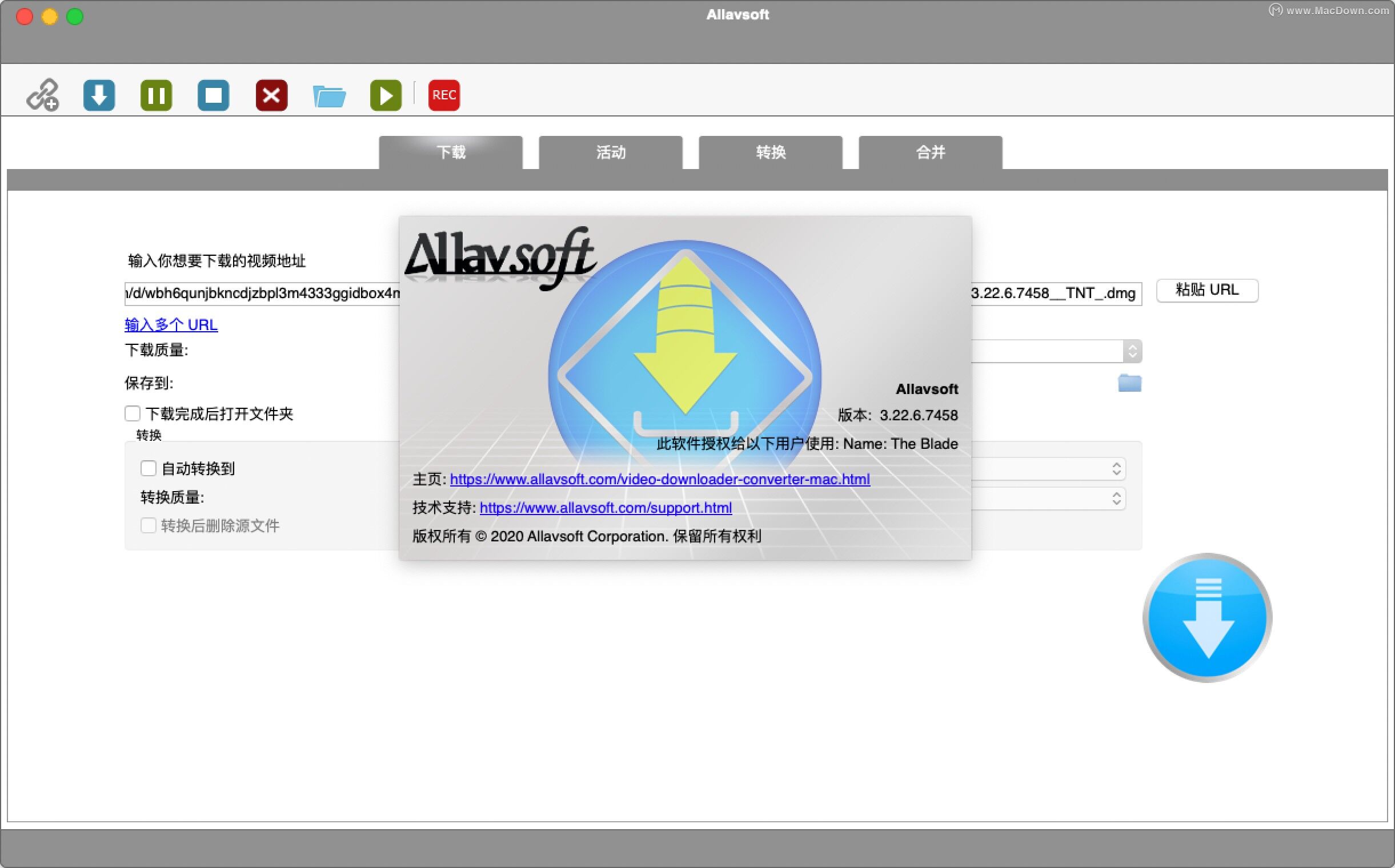This screenshot has width=1395, height=868.
Task: Enable 下载完成后打开文件夹
Action: pyautogui.click(x=132, y=413)
